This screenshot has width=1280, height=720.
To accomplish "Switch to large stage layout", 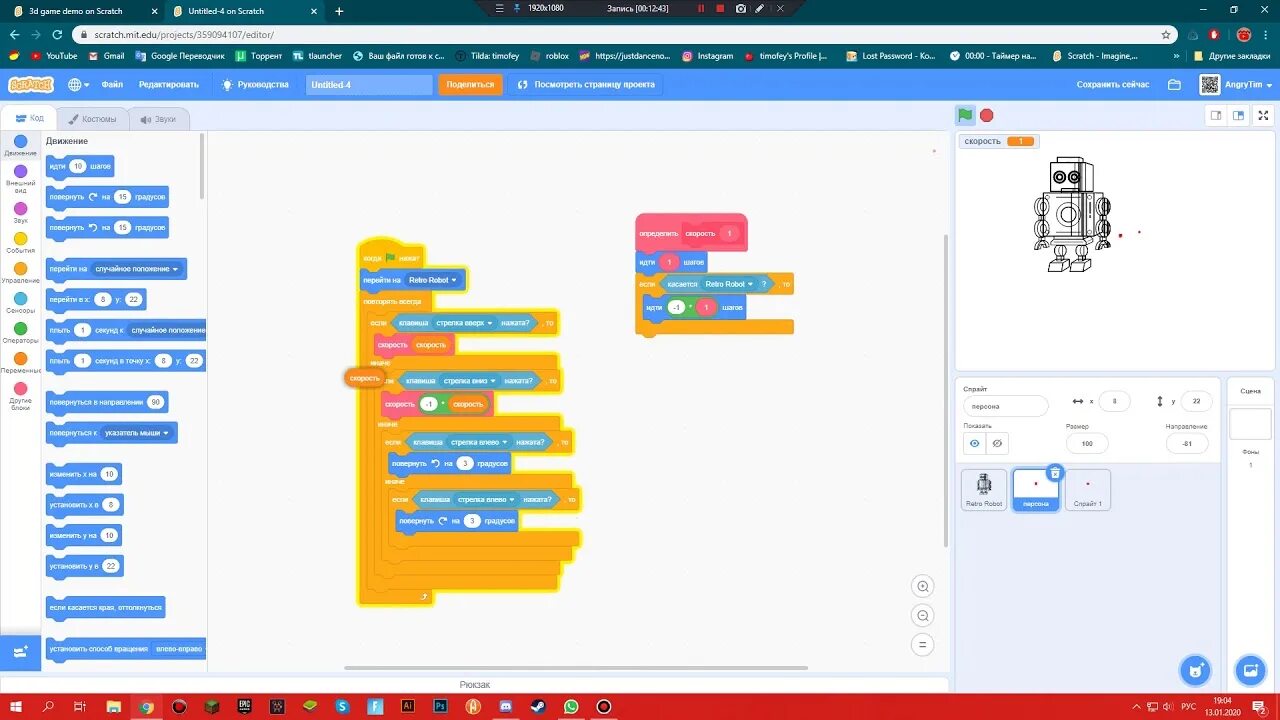I will click(1238, 115).
